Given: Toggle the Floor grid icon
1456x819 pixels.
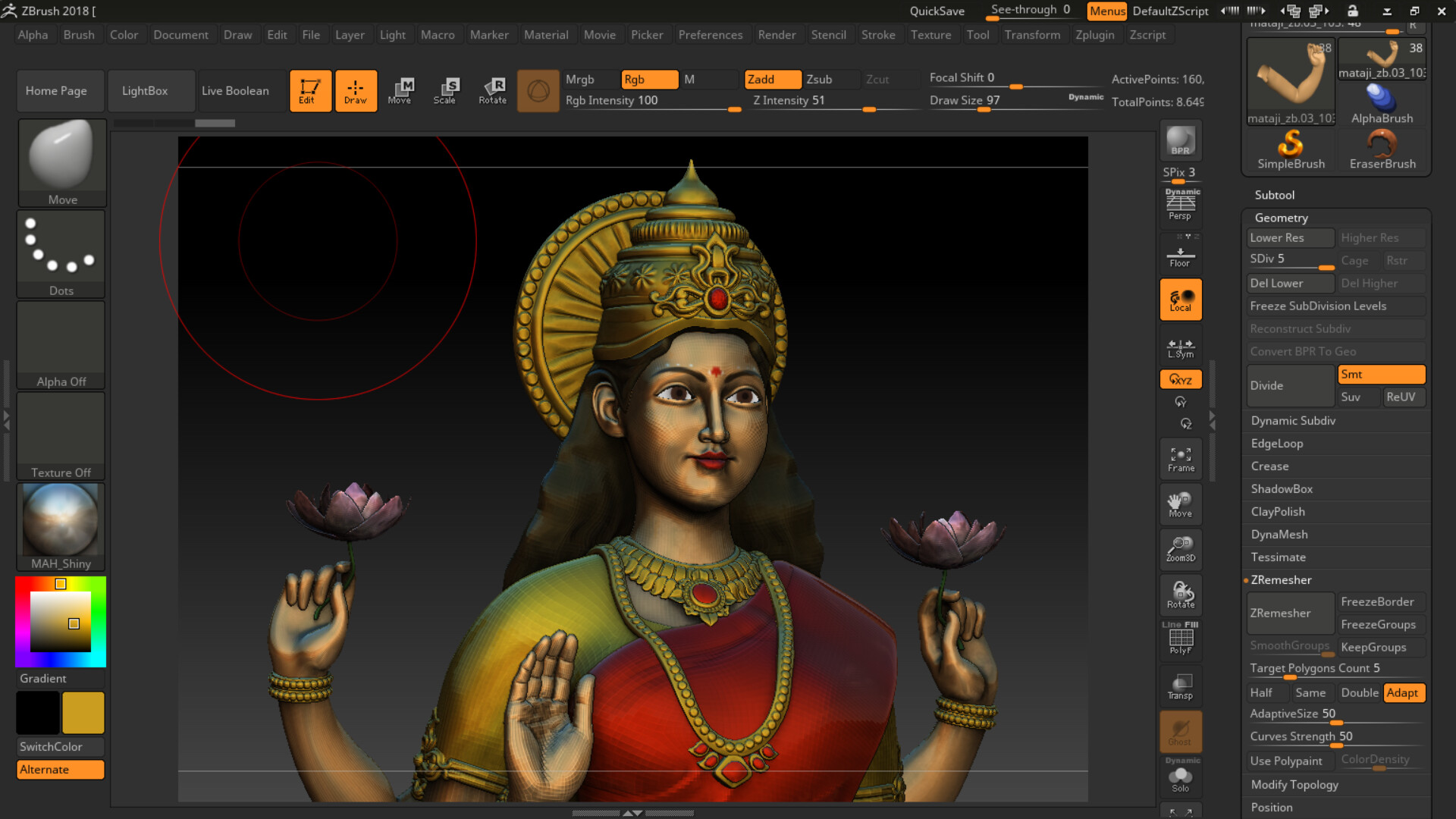Looking at the screenshot, I should 1181,253.
